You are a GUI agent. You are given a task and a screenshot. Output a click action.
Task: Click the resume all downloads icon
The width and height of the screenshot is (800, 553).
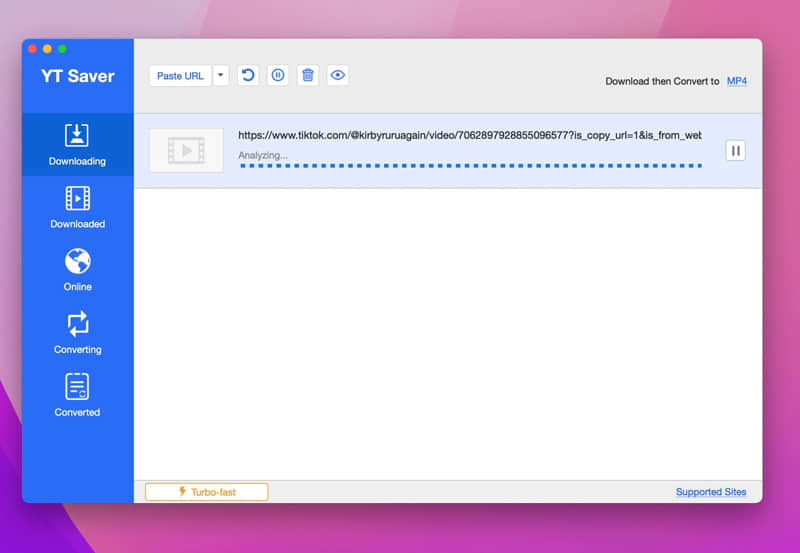248,75
